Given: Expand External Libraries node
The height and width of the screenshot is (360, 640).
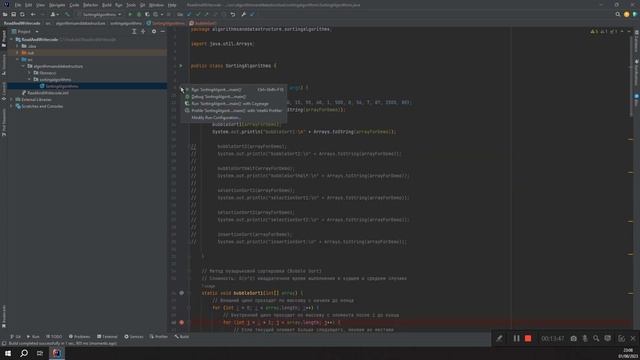Looking at the screenshot, I should [x=12, y=100].
